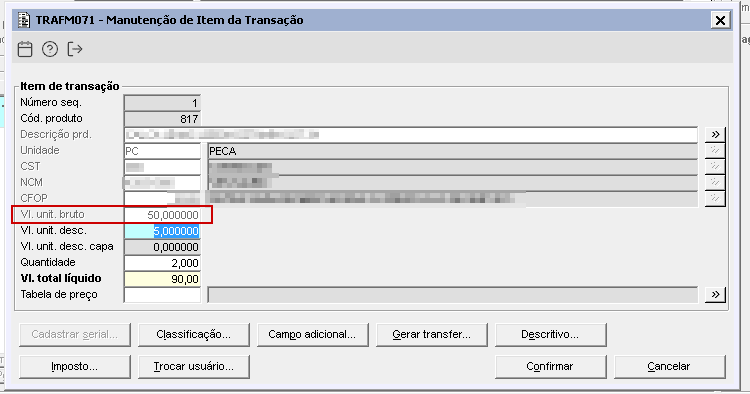Focus the Vl. unit. desc. field
This screenshot has width=750, height=394.
click(162, 231)
